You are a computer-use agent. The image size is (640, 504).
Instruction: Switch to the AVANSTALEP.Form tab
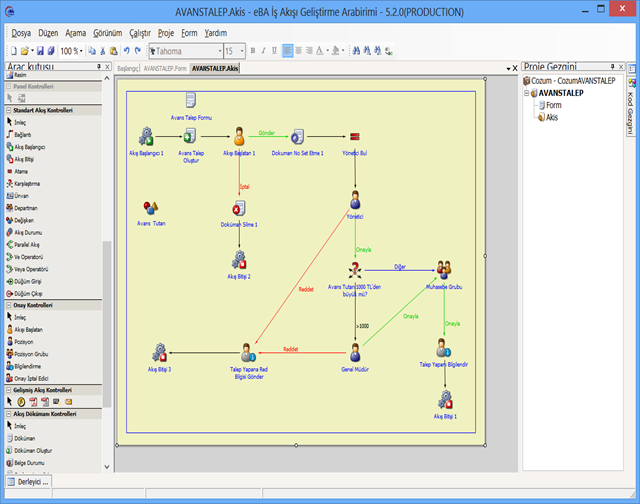coord(165,69)
